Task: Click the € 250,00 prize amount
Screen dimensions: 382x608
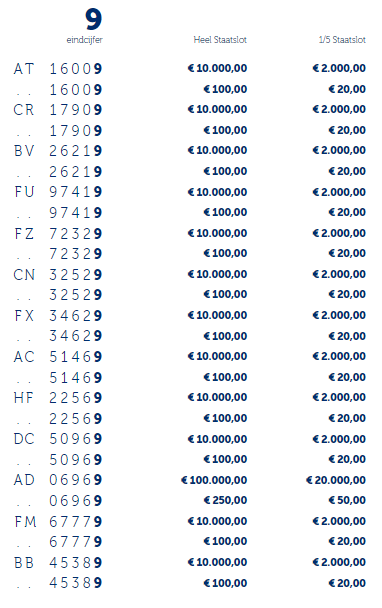Action: [225, 501]
